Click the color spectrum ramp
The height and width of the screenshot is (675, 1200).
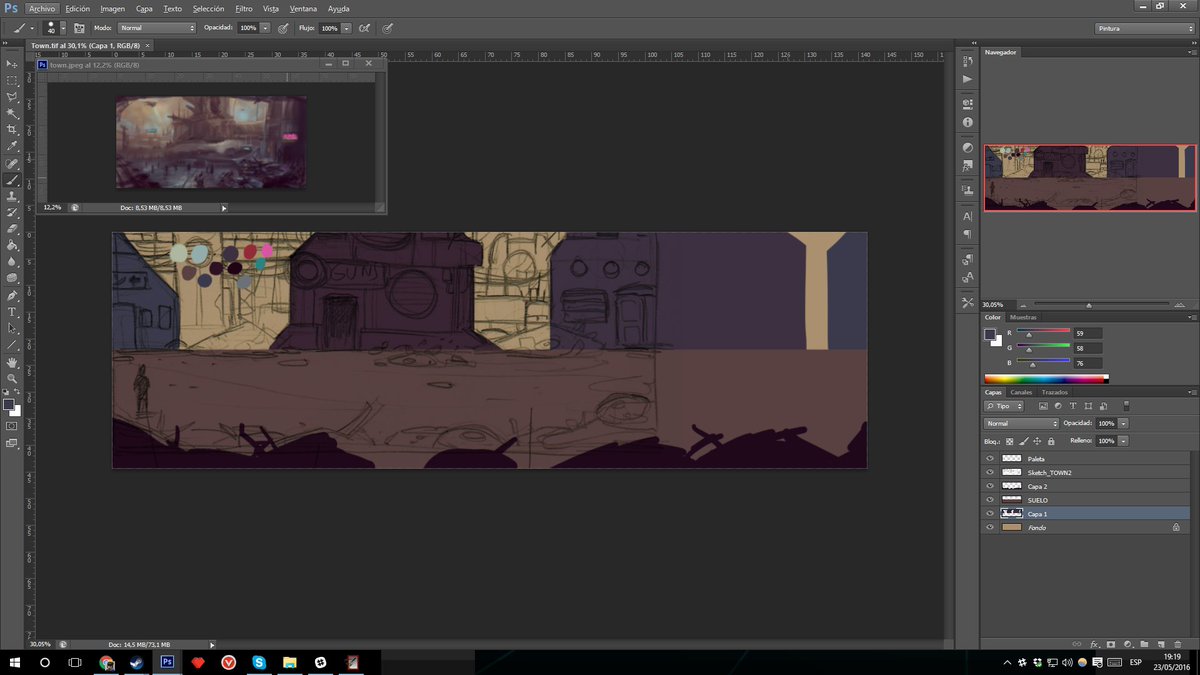[x=1046, y=378]
